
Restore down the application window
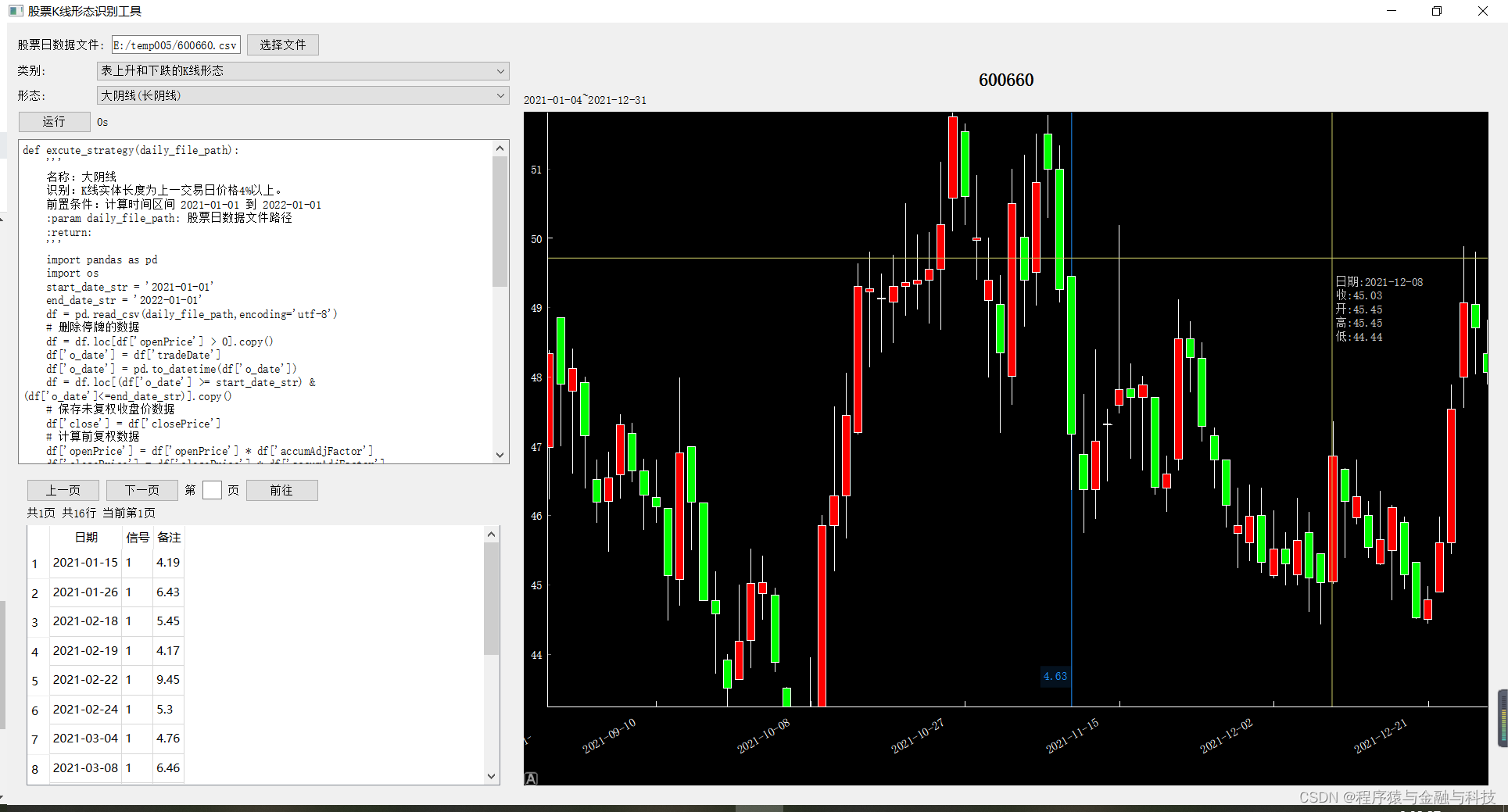pyautogui.click(x=1437, y=11)
